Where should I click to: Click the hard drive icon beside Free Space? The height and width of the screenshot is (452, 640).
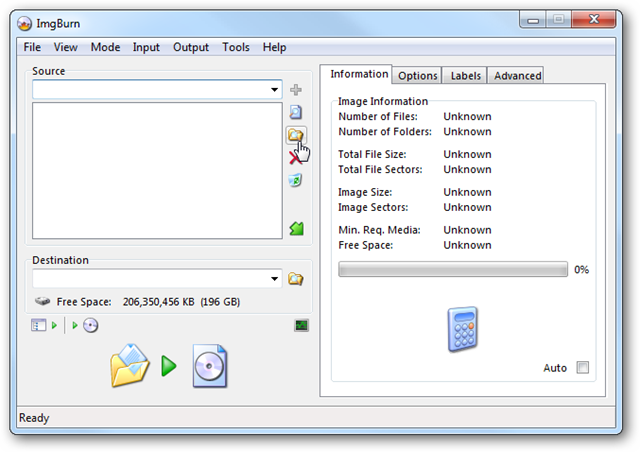tap(42, 301)
